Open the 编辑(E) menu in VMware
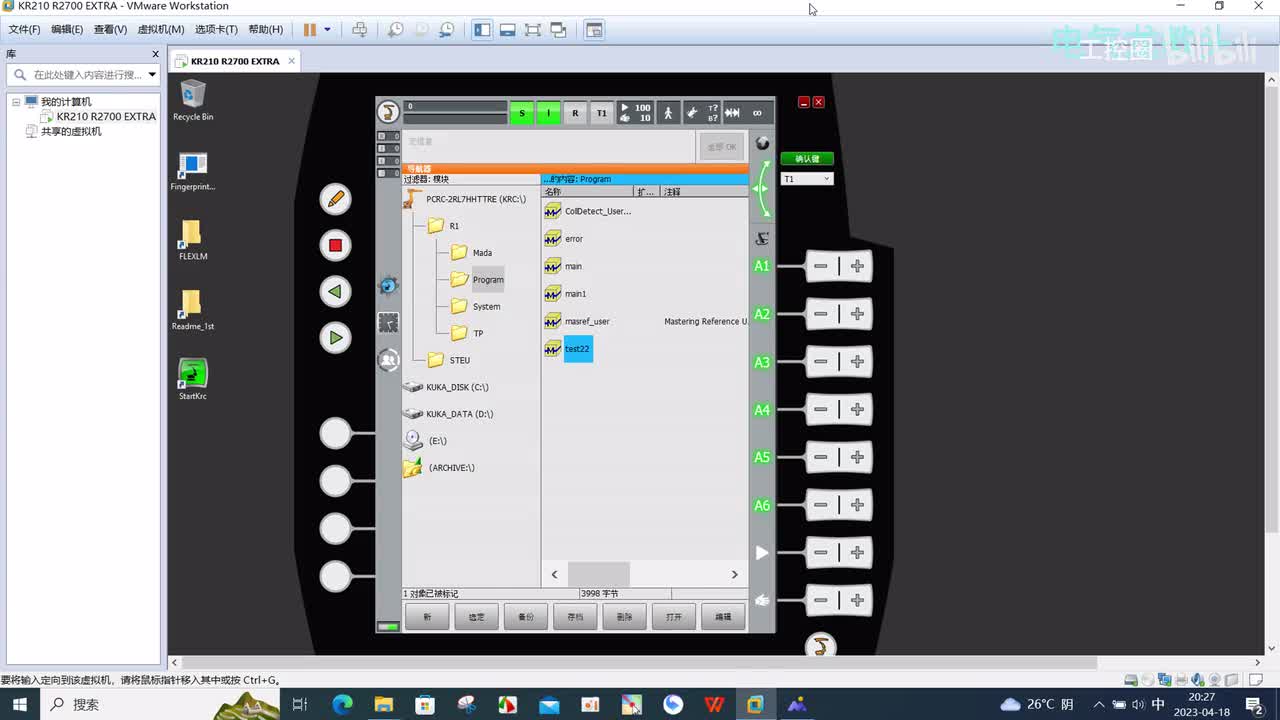The width and height of the screenshot is (1280, 720). (x=67, y=30)
